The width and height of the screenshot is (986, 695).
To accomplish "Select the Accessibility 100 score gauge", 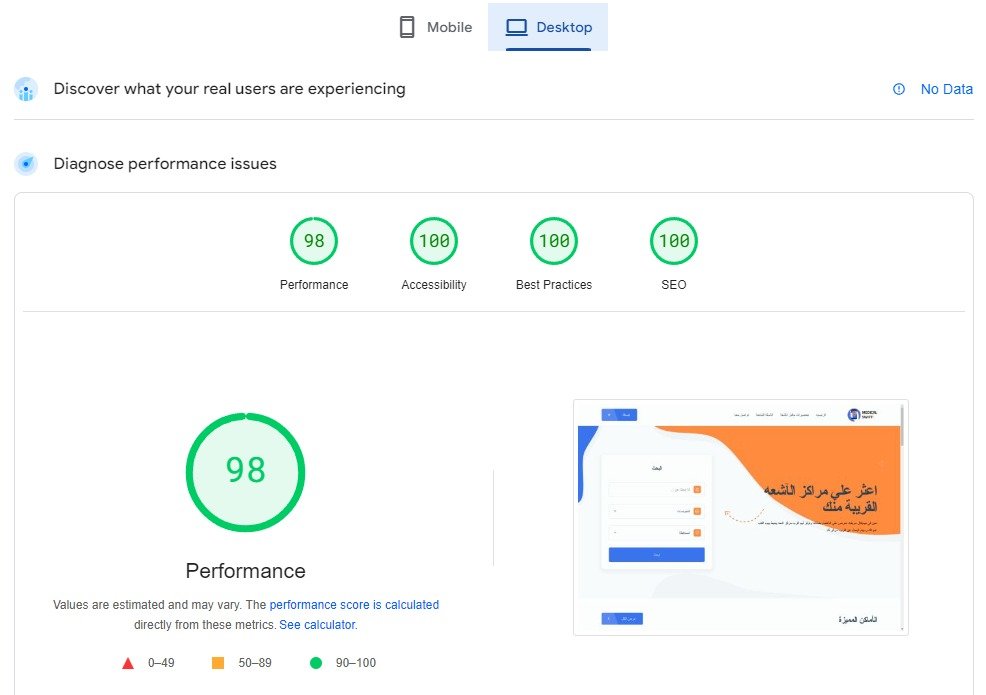I will point(434,241).
